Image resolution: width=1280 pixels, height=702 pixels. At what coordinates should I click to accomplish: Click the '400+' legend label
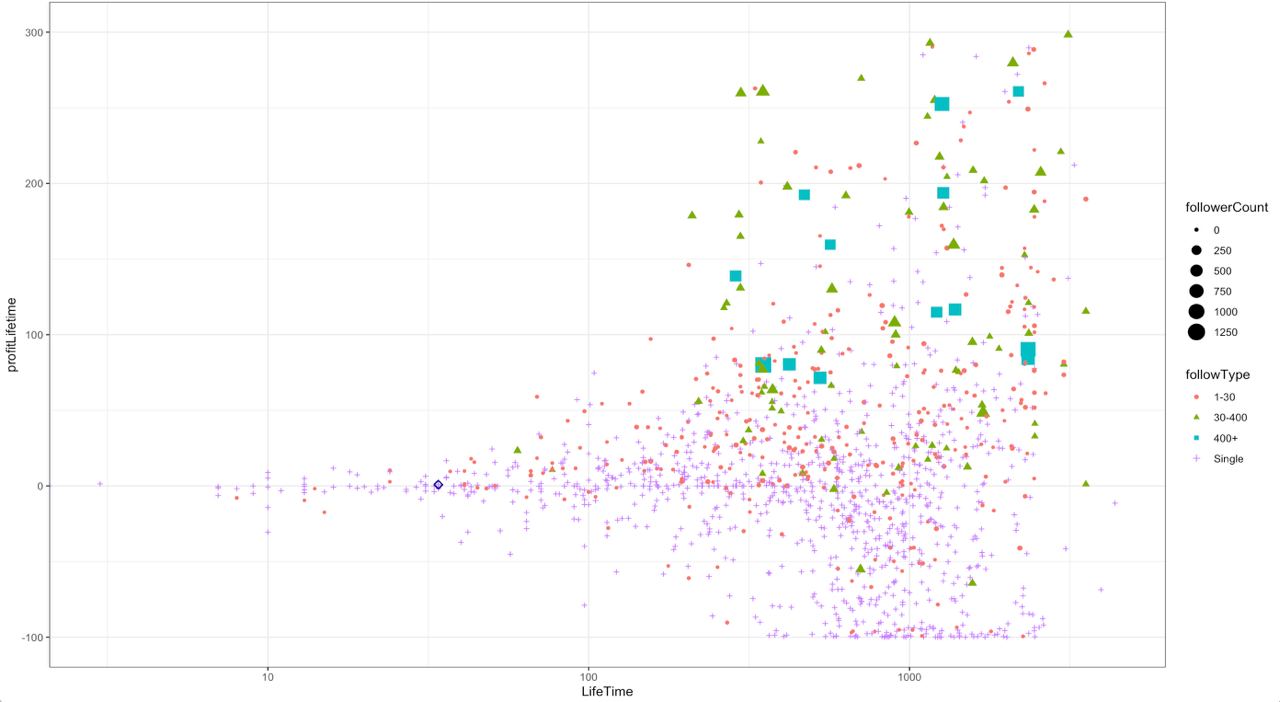point(1224,438)
